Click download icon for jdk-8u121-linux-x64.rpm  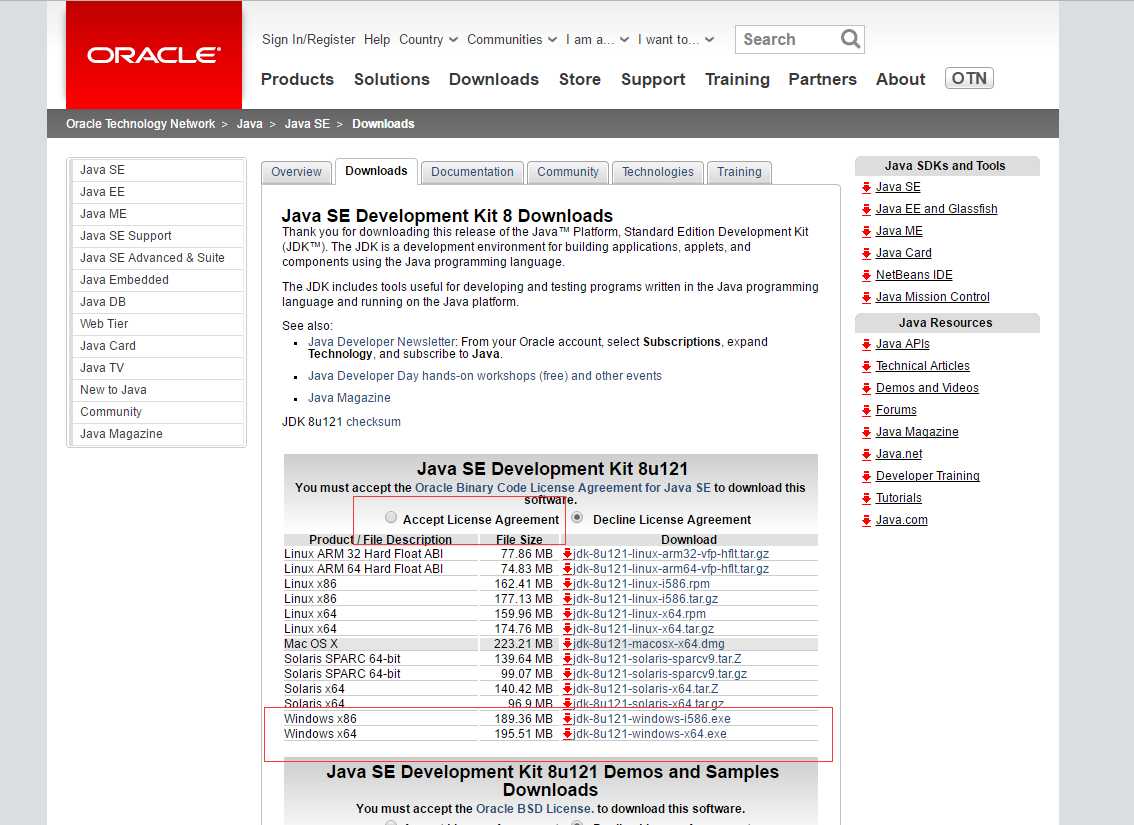click(x=568, y=614)
